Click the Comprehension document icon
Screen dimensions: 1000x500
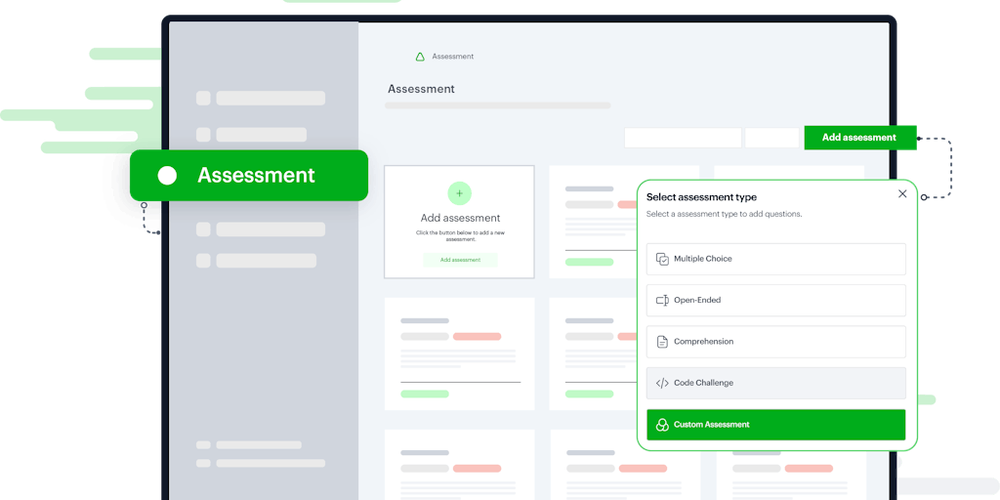coord(663,342)
